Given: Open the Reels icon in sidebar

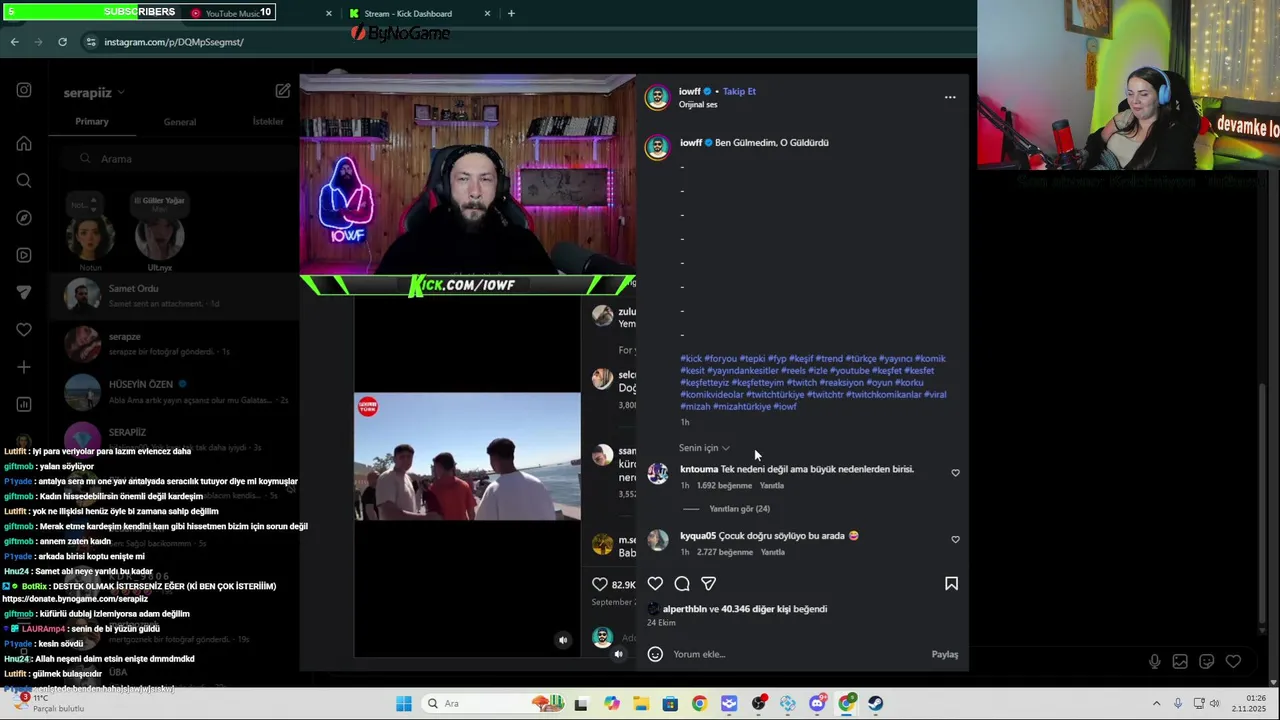Looking at the screenshot, I should pos(24,255).
